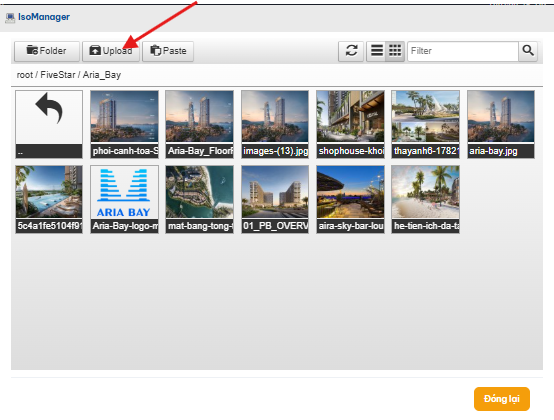
Task: Select Aria-Bay_Floor thumbnail
Action: click(x=200, y=124)
